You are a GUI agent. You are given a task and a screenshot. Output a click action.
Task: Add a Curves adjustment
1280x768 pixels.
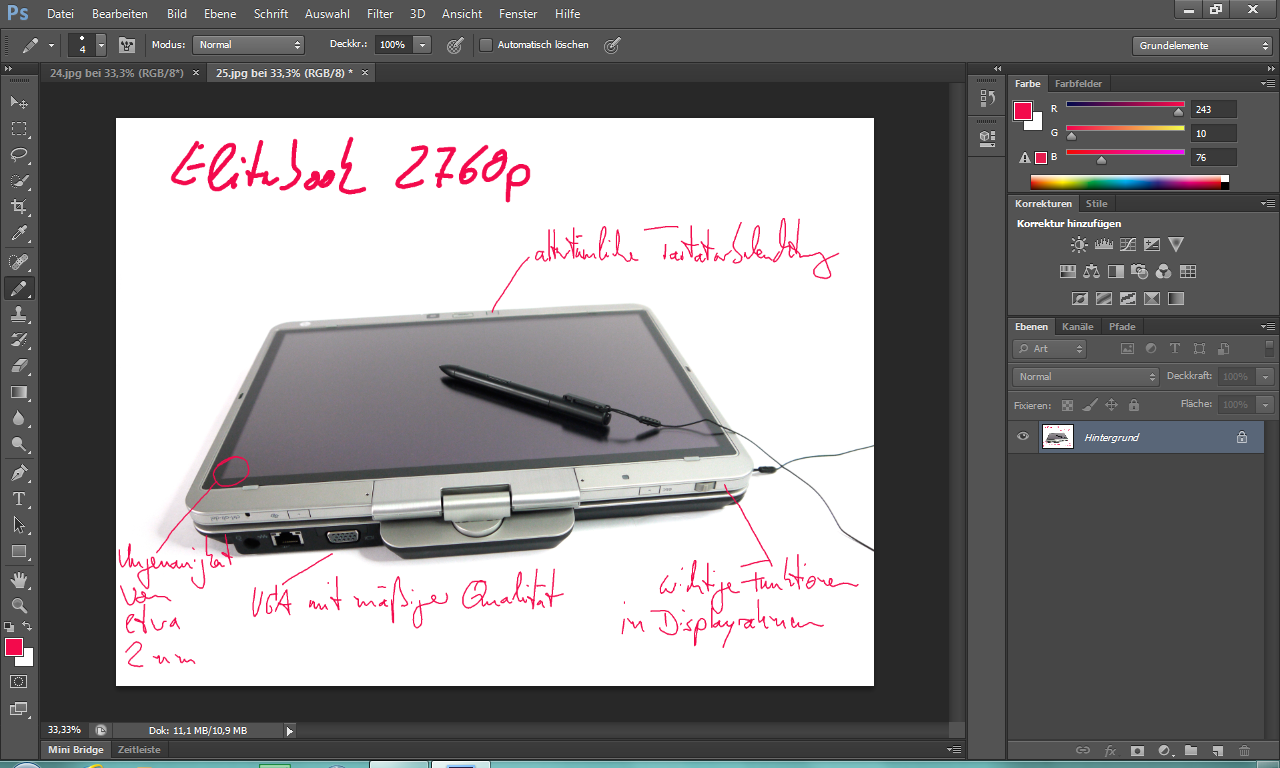pos(1128,244)
